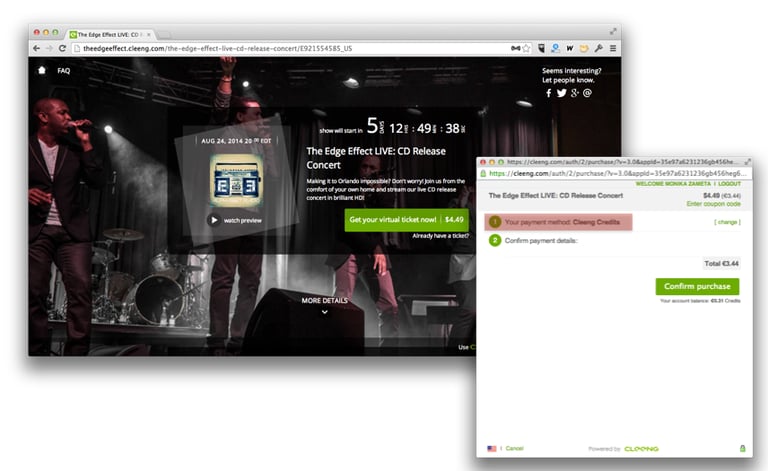Click the browser forward arrow
The width and height of the screenshot is (768, 471).
pyautogui.click(x=49, y=48)
